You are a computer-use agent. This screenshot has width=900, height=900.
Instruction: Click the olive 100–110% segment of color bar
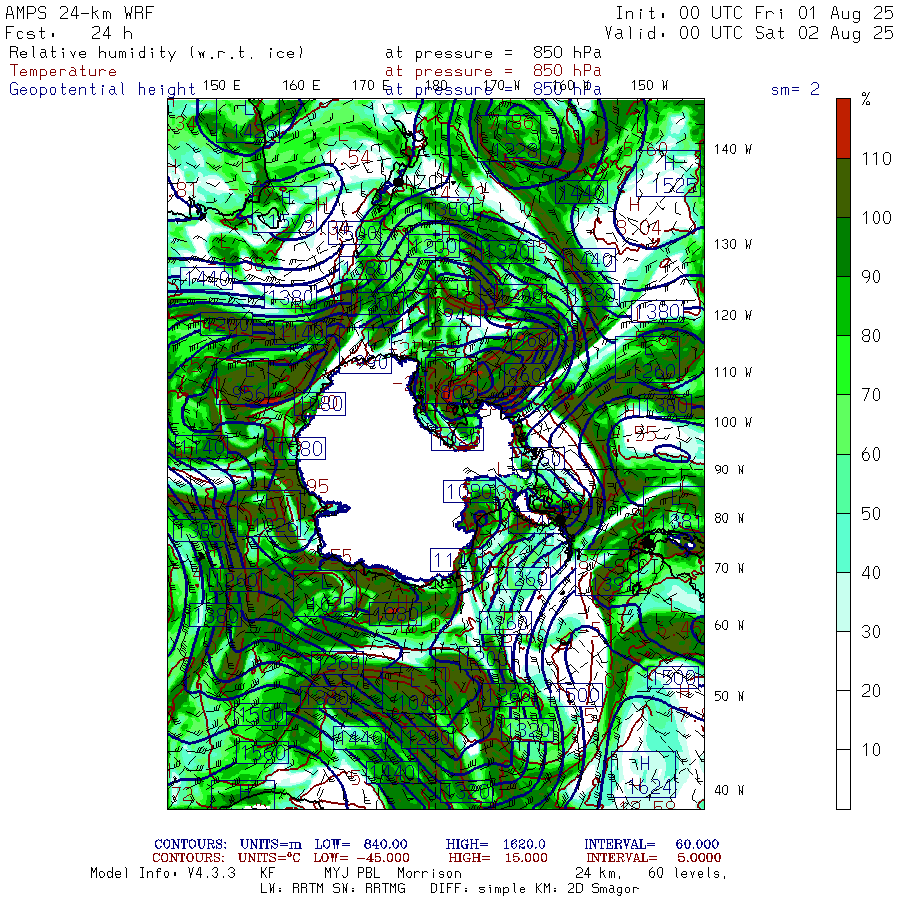(843, 188)
